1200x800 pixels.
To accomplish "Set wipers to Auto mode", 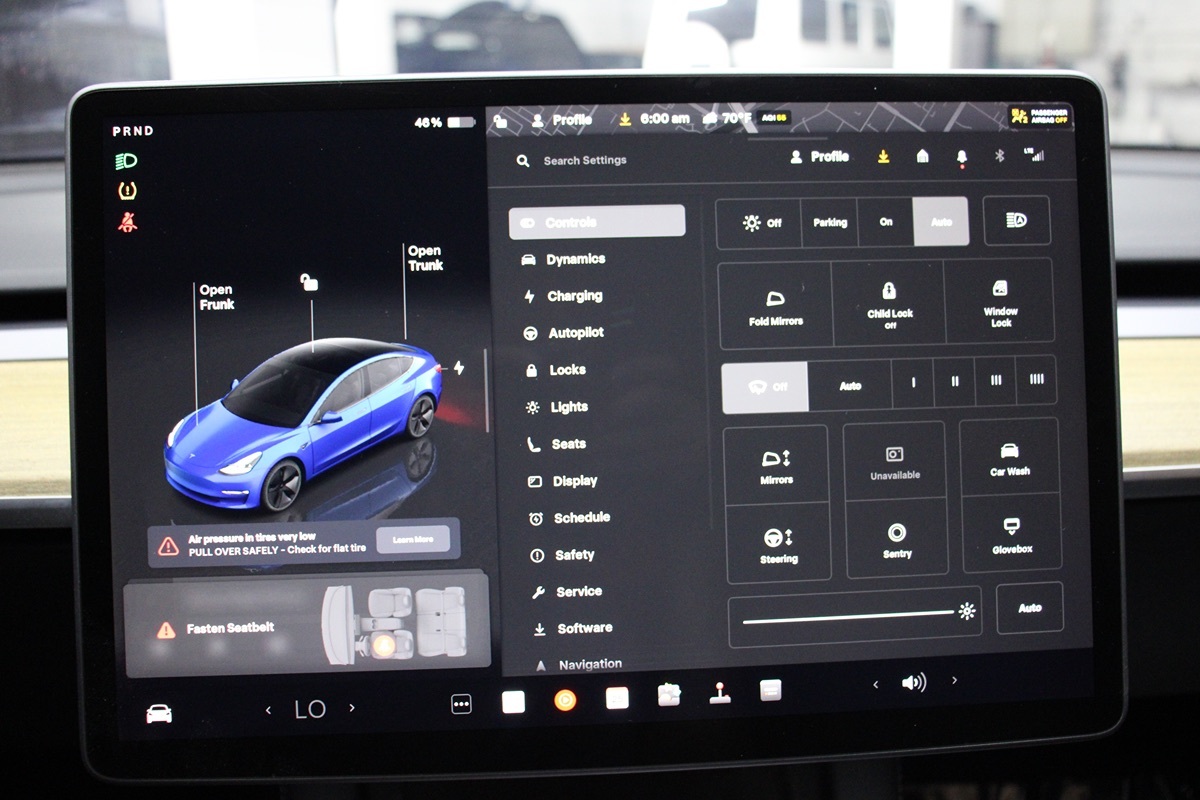I will tap(850, 386).
